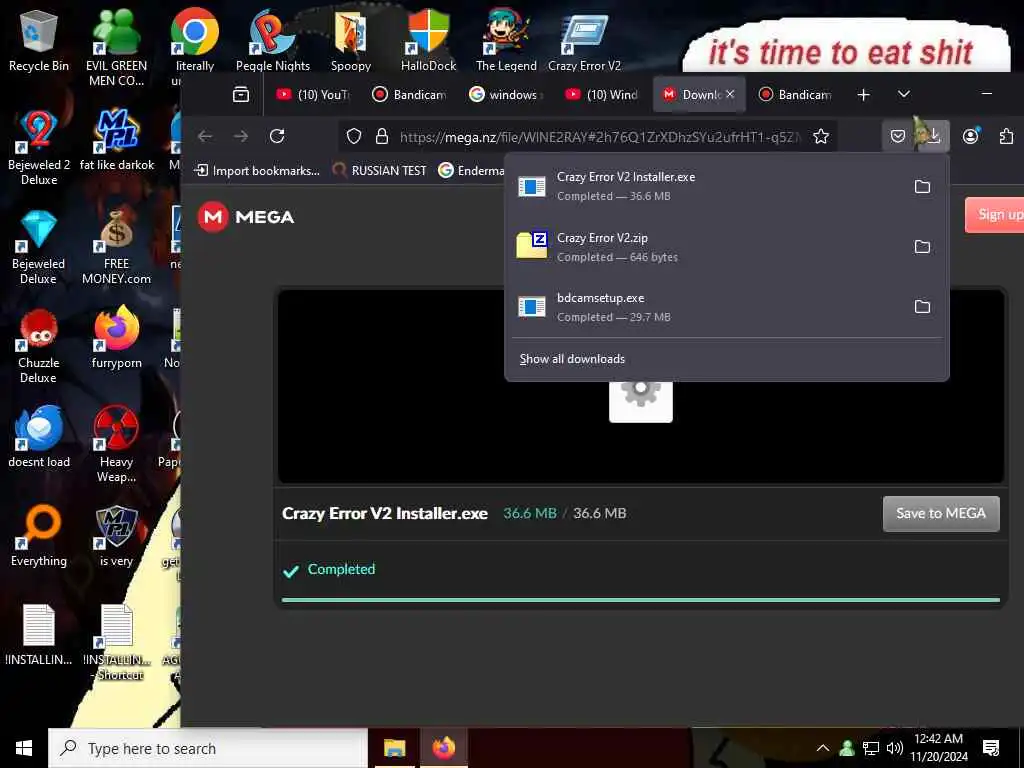
Task: Open the Windows Start menu
Action: click(24, 748)
